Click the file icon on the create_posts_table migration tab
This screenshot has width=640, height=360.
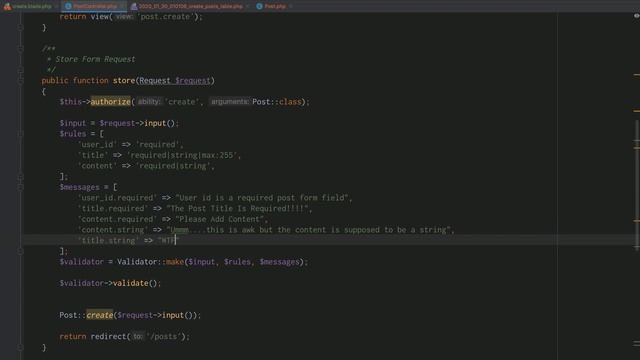tap(134, 6)
